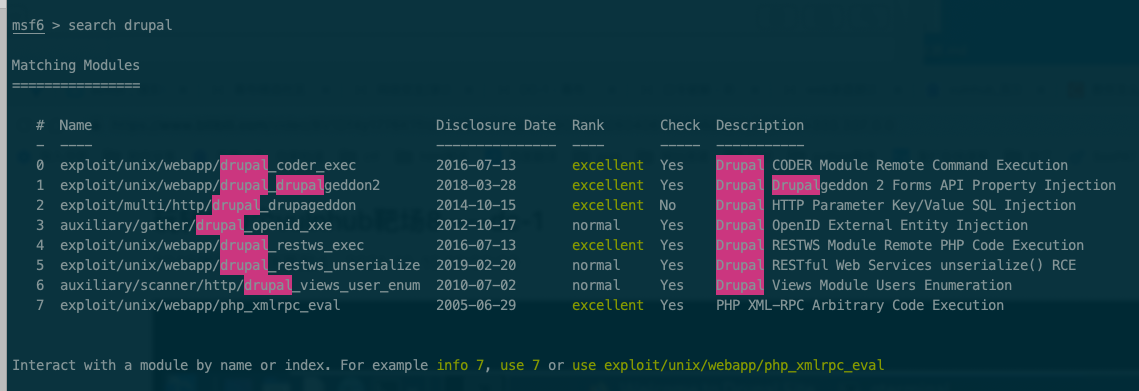Click the Description column header
Image resolution: width=1139 pixels, height=391 pixels.
[760, 125]
